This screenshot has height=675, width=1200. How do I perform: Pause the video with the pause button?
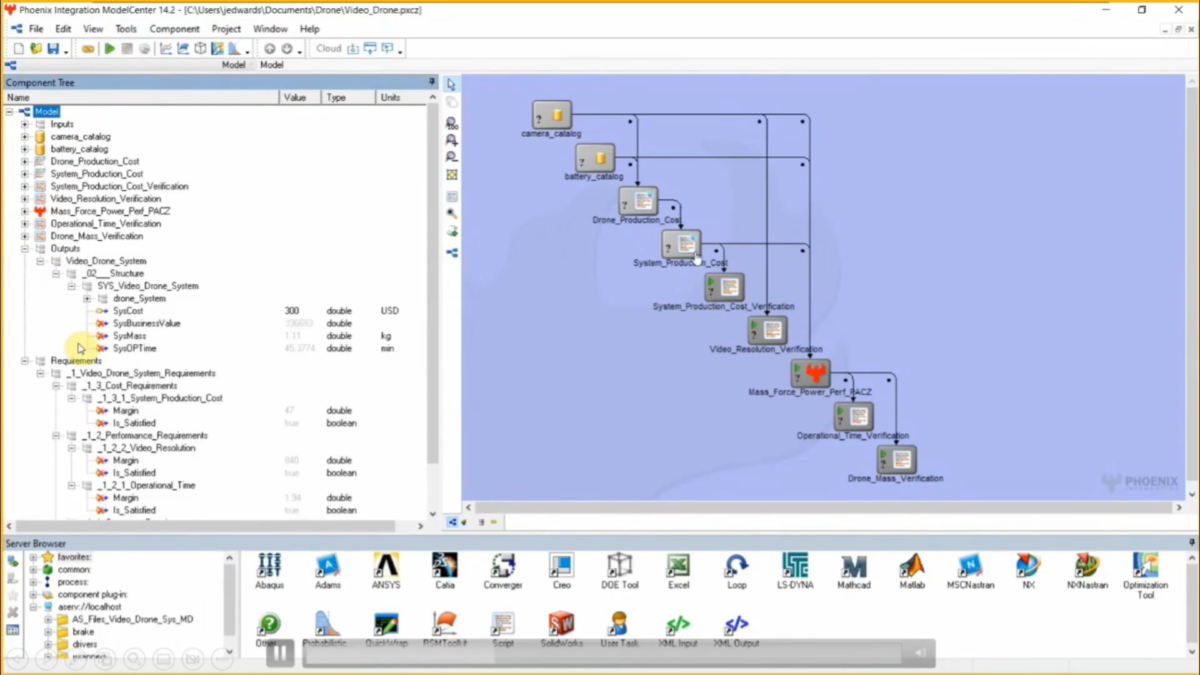click(x=280, y=654)
